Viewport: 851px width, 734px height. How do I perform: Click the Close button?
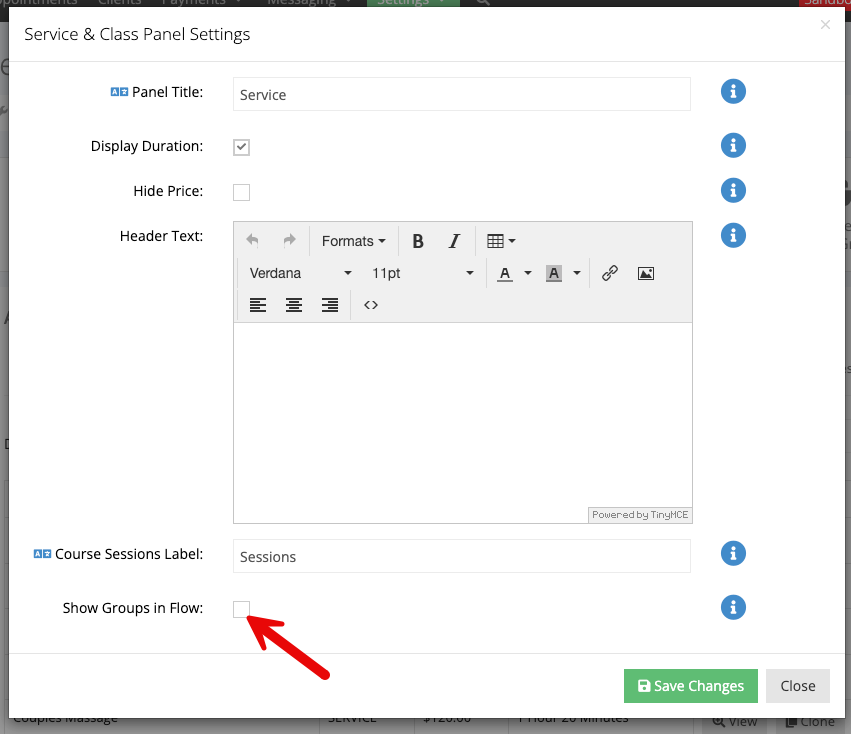[798, 686]
